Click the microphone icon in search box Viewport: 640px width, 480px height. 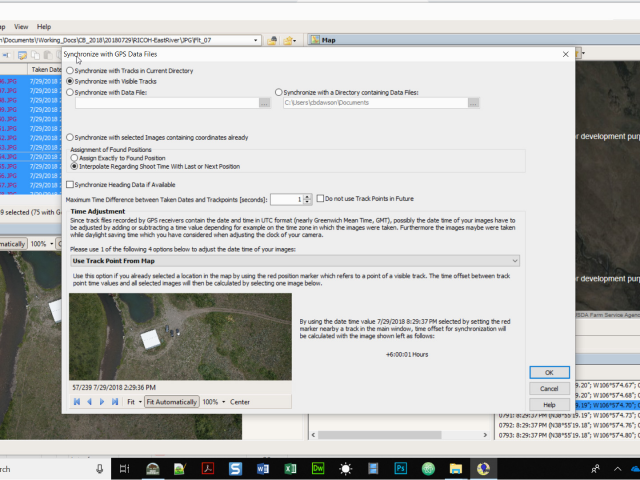click(x=99, y=469)
